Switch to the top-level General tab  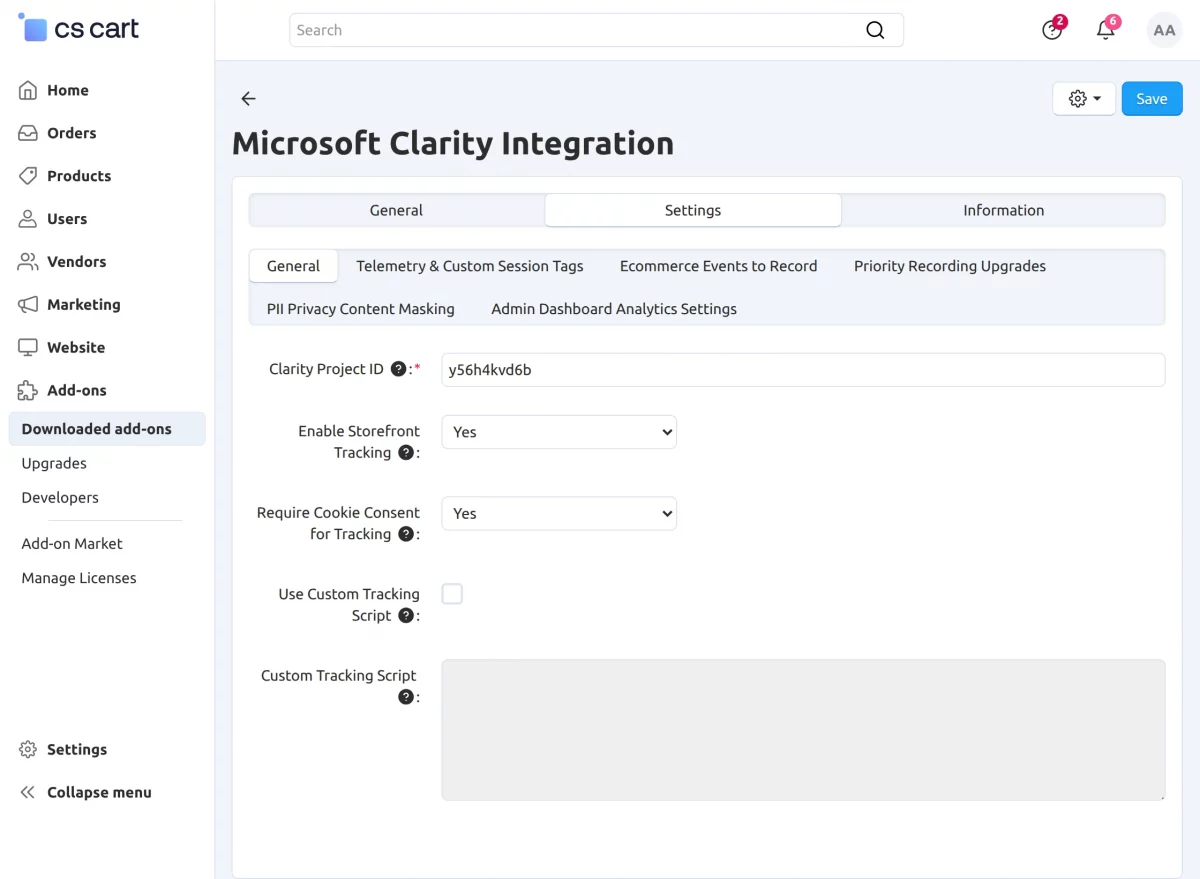[397, 210]
